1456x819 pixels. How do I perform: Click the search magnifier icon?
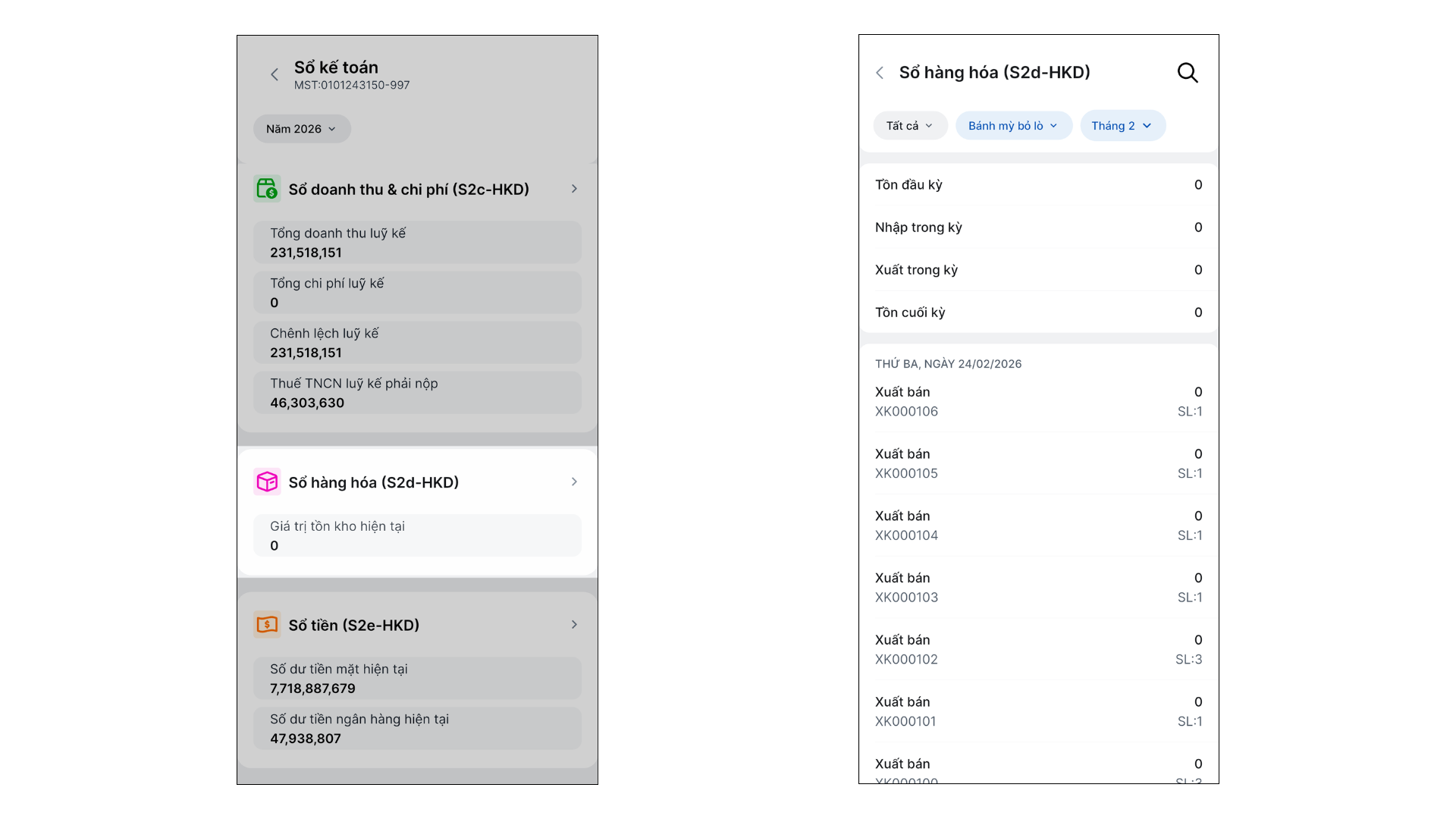1187,73
